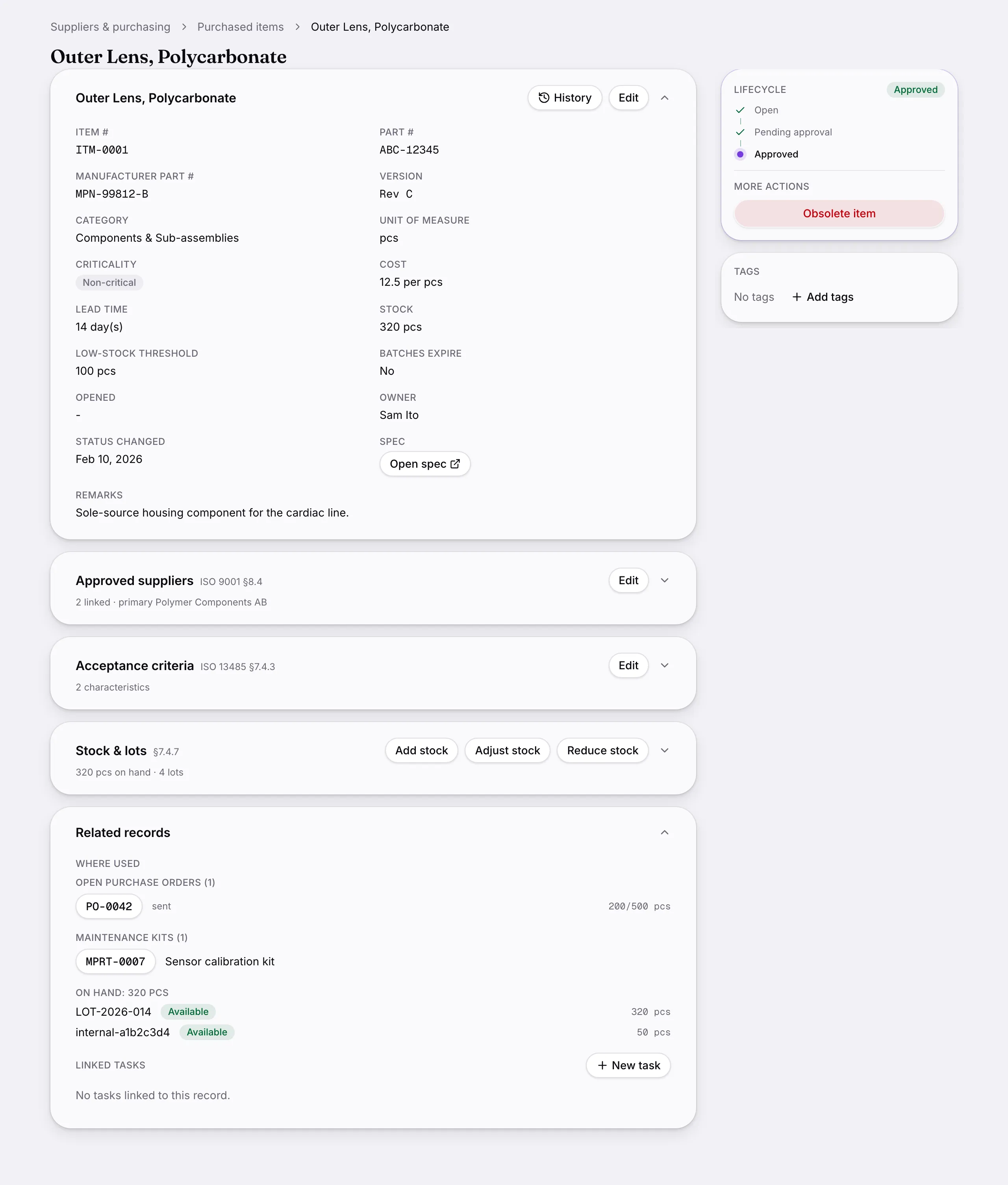Click the Approved lifecycle status badge
The image size is (1008, 1185).
tap(915, 90)
